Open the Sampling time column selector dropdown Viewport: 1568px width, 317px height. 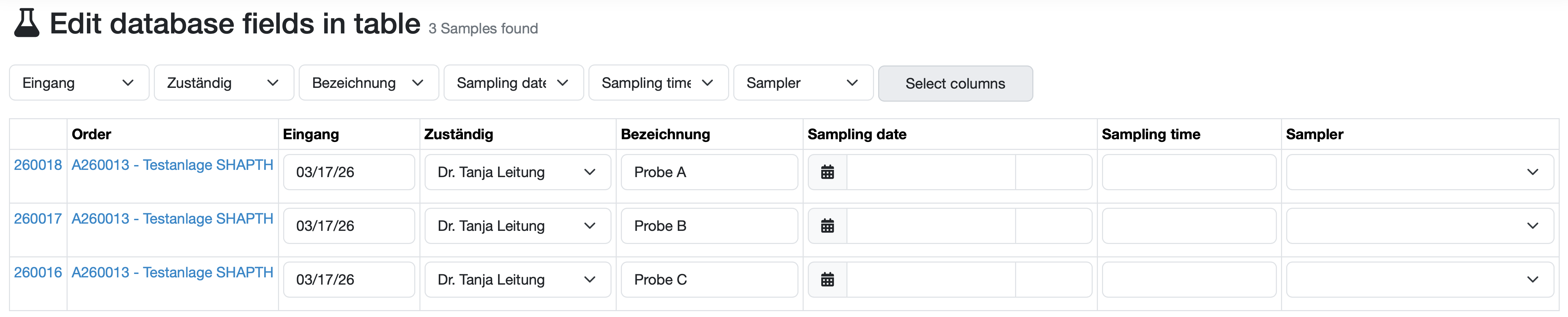[x=658, y=83]
